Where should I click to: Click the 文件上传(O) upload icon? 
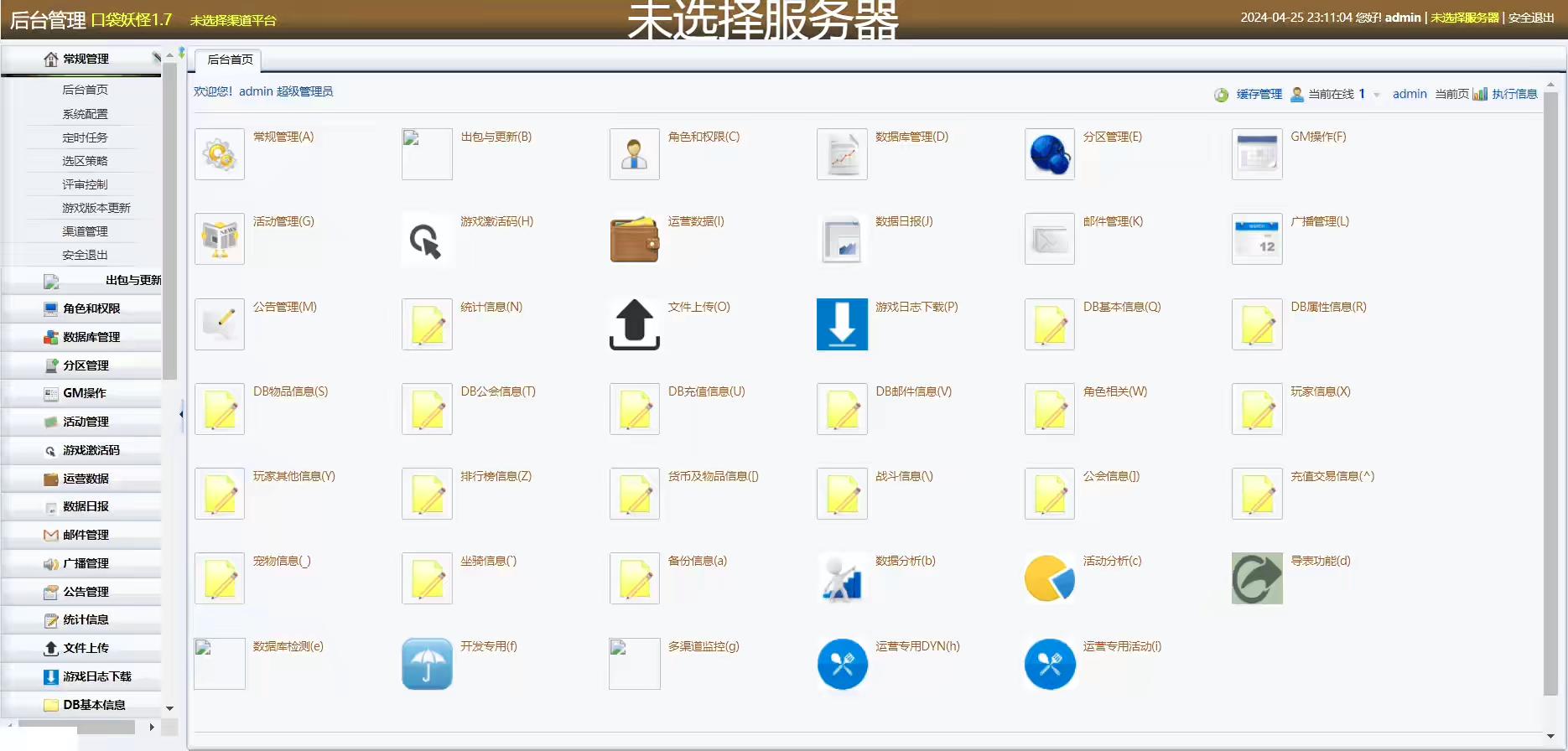pos(635,324)
